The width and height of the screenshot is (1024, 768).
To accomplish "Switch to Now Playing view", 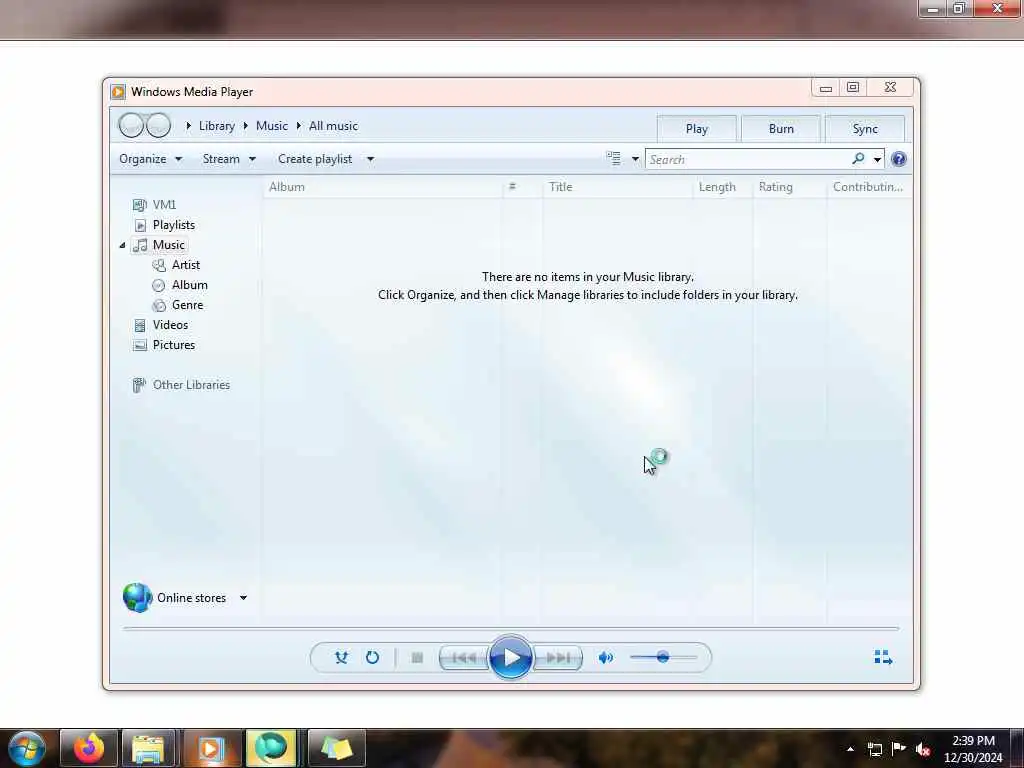I will pyautogui.click(x=883, y=657).
